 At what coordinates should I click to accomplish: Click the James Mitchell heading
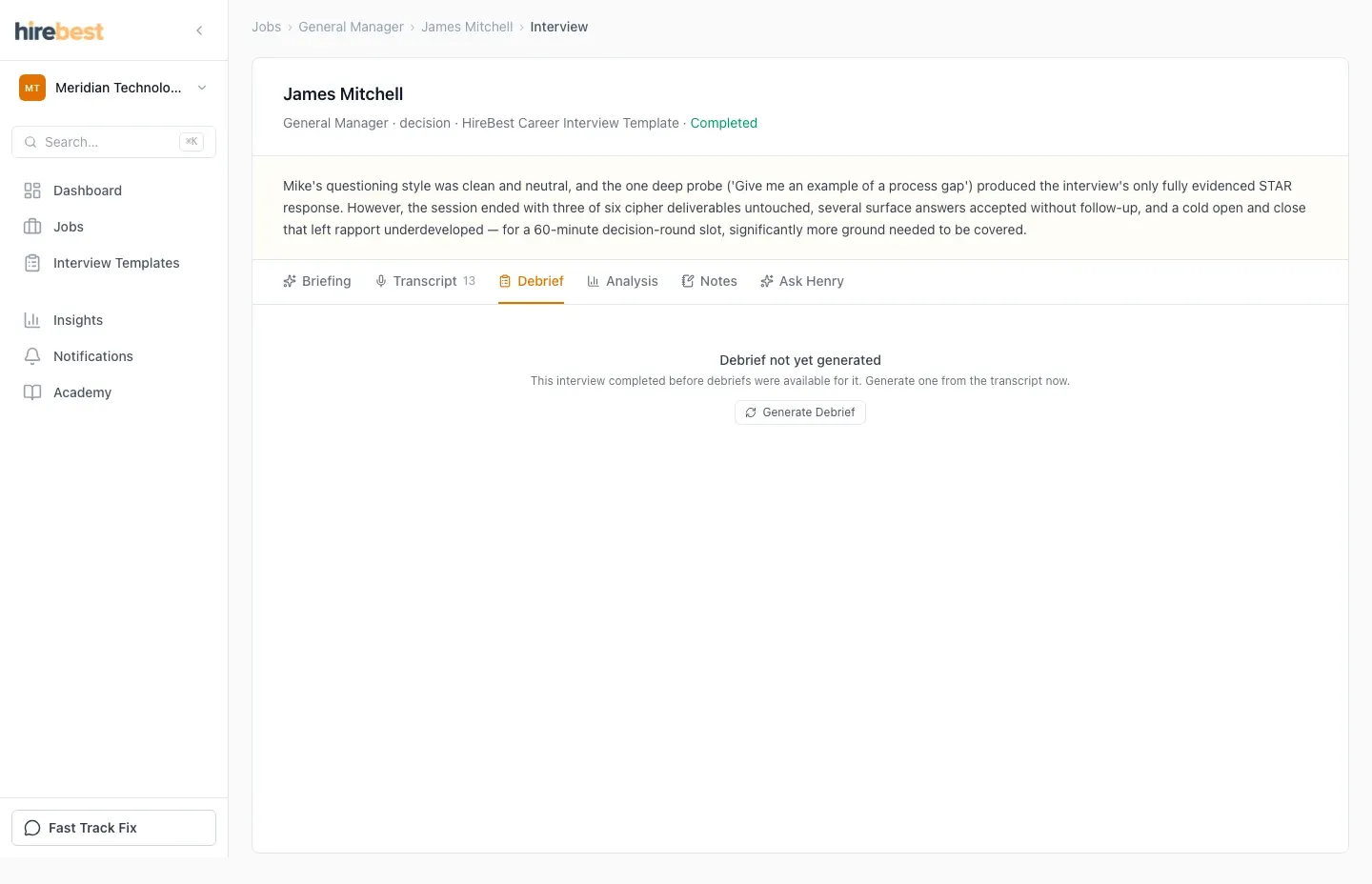343,94
